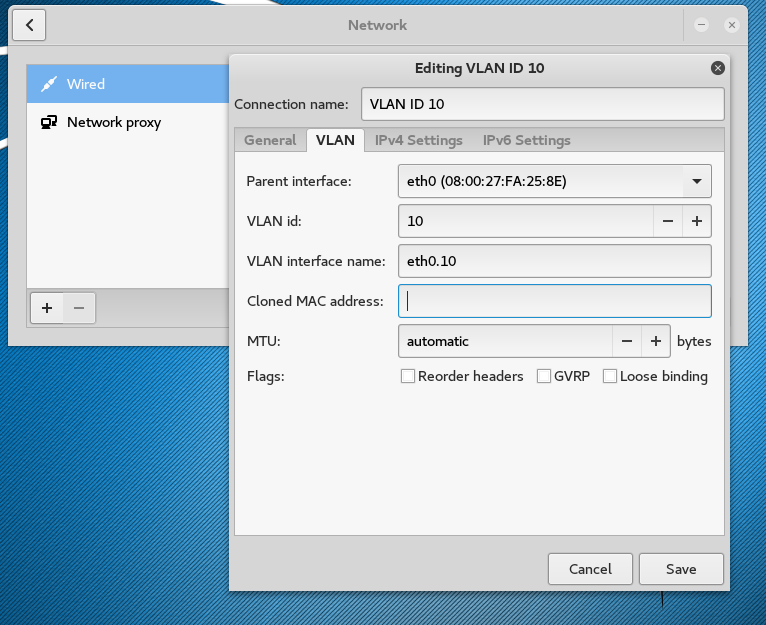Check the Loose binding flag
The image size is (766, 625).
click(x=610, y=376)
